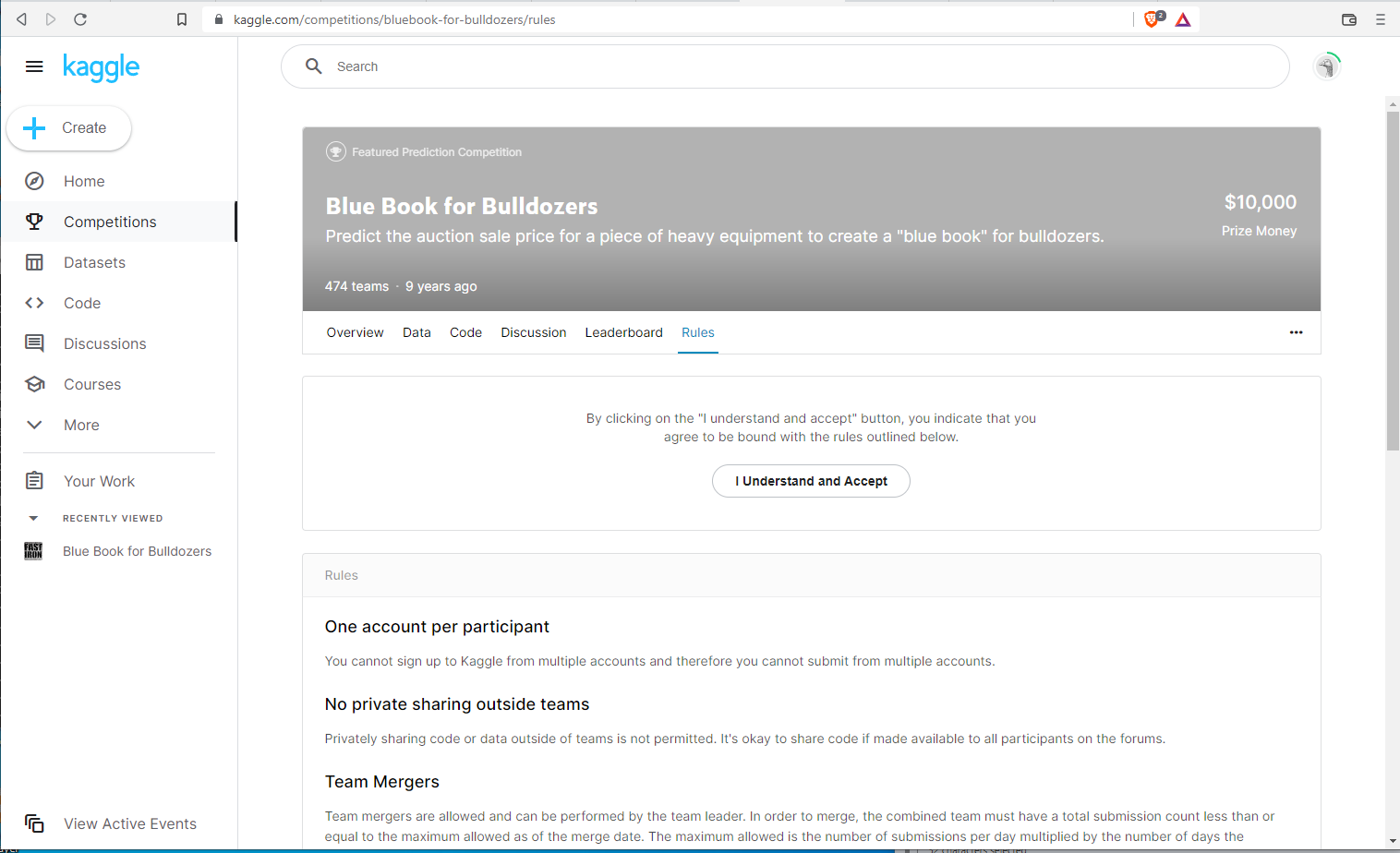Click the Rules section header label
The width and height of the screenshot is (1400, 853).
pos(342,575)
